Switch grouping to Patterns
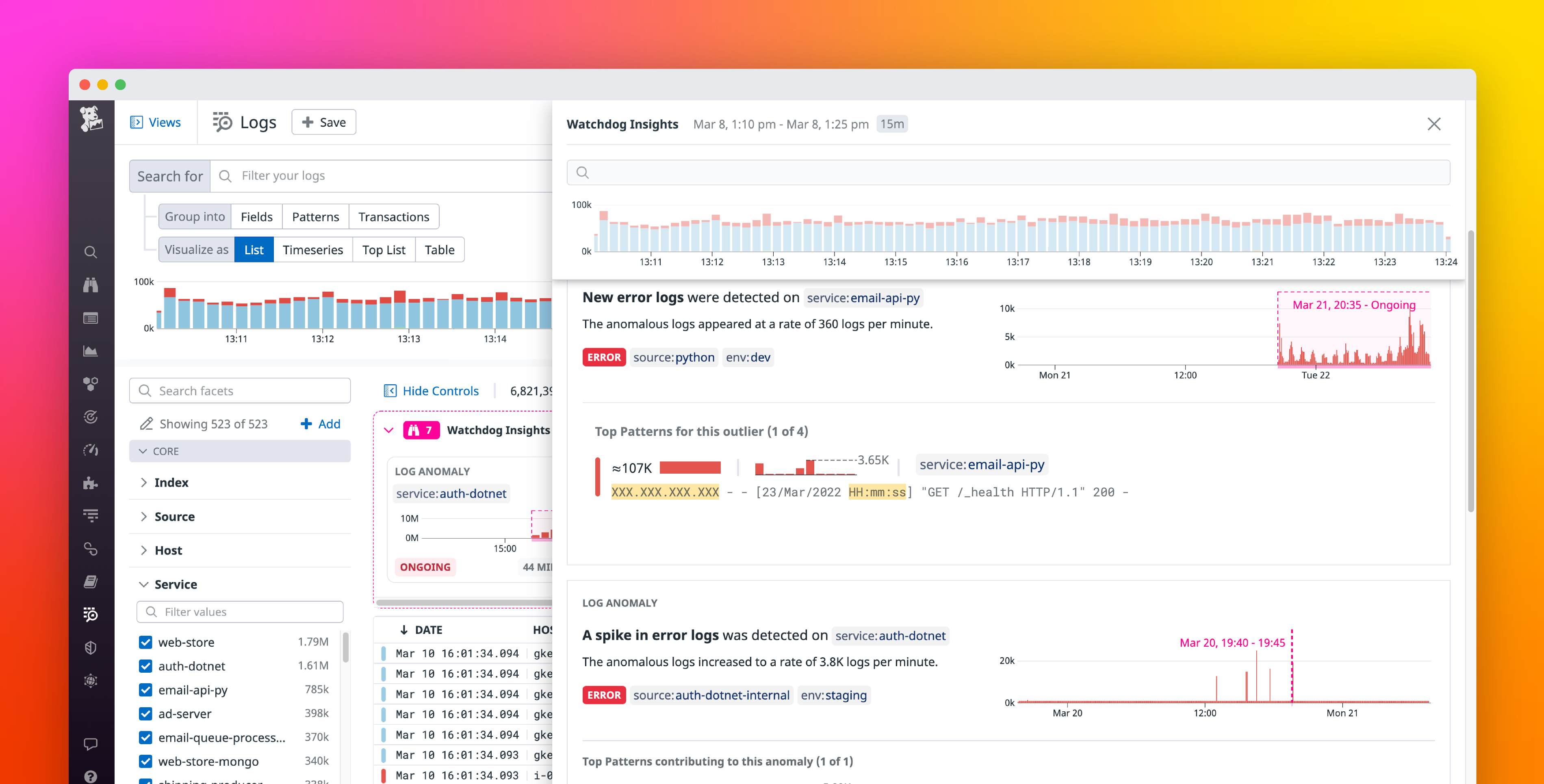 (315, 217)
